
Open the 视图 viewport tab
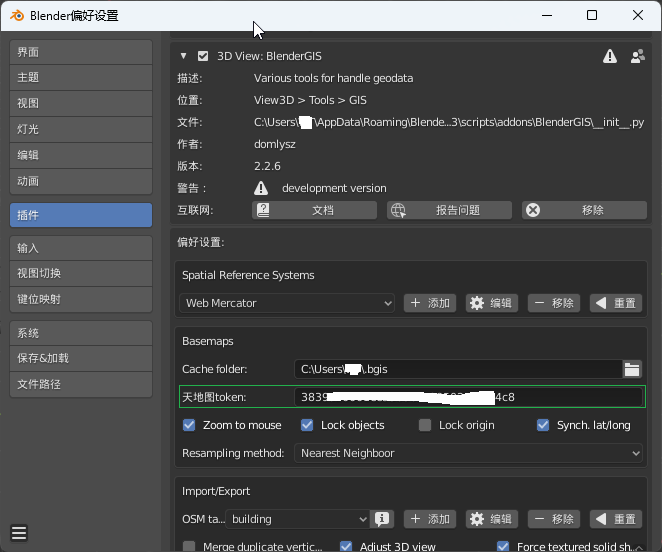[x=81, y=103]
